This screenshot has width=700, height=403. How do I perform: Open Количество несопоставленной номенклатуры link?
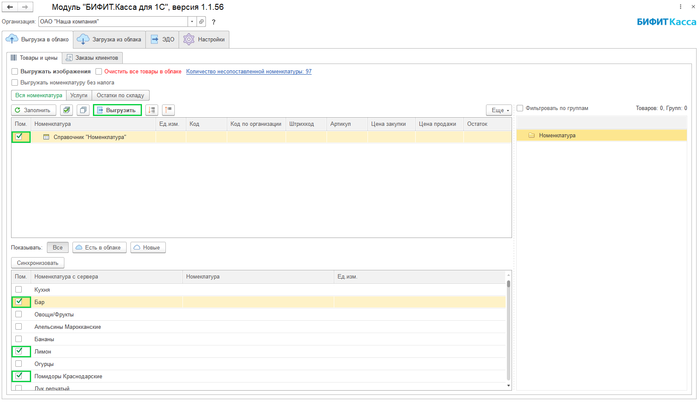click(x=249, y=71)
